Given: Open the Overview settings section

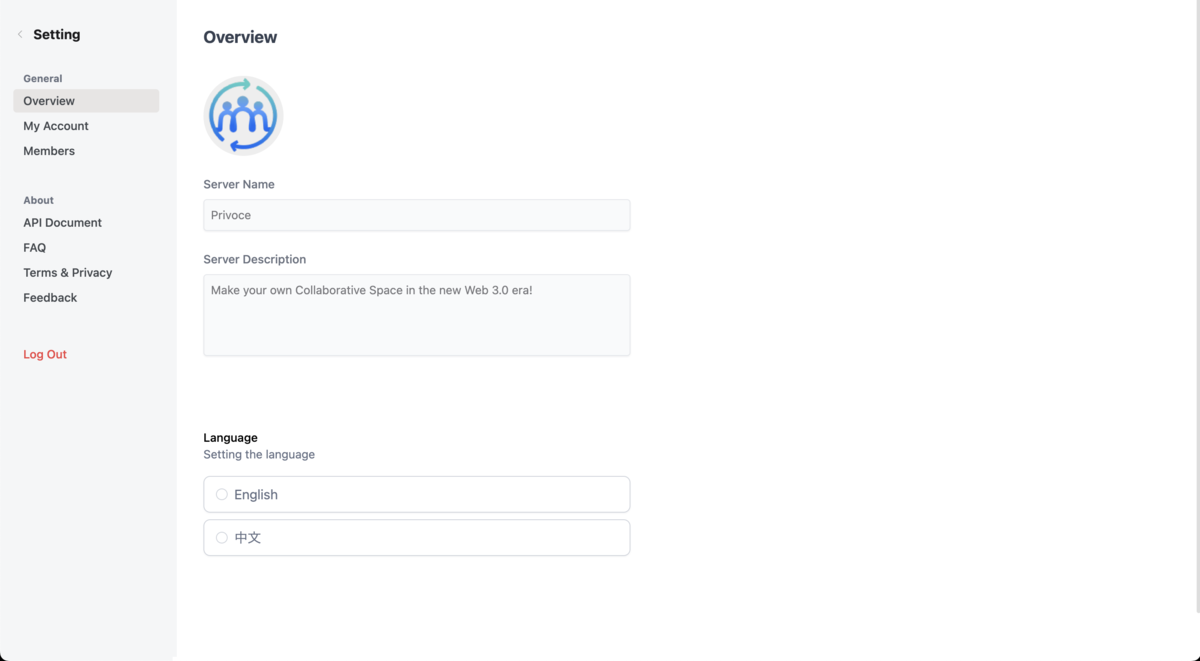Looking at the screenshot, I should point(86,101).
